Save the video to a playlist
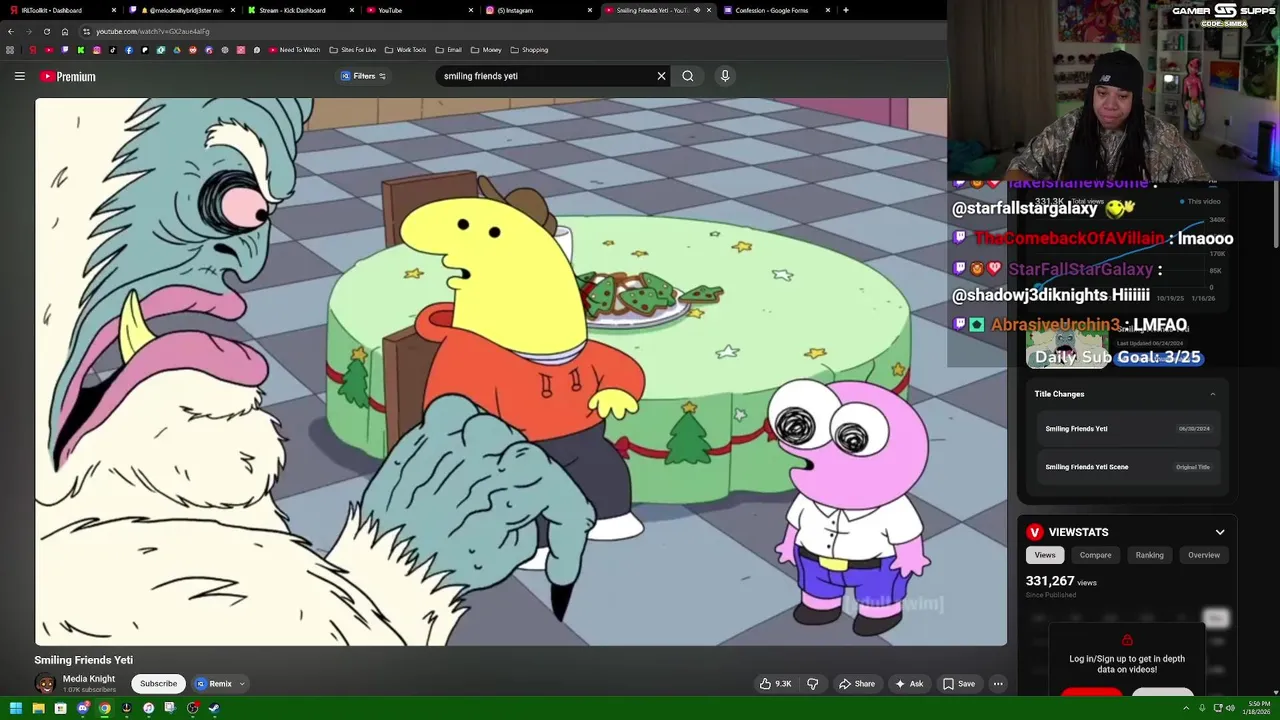This screenshot has width=1280, height=720. coord(959,684)
